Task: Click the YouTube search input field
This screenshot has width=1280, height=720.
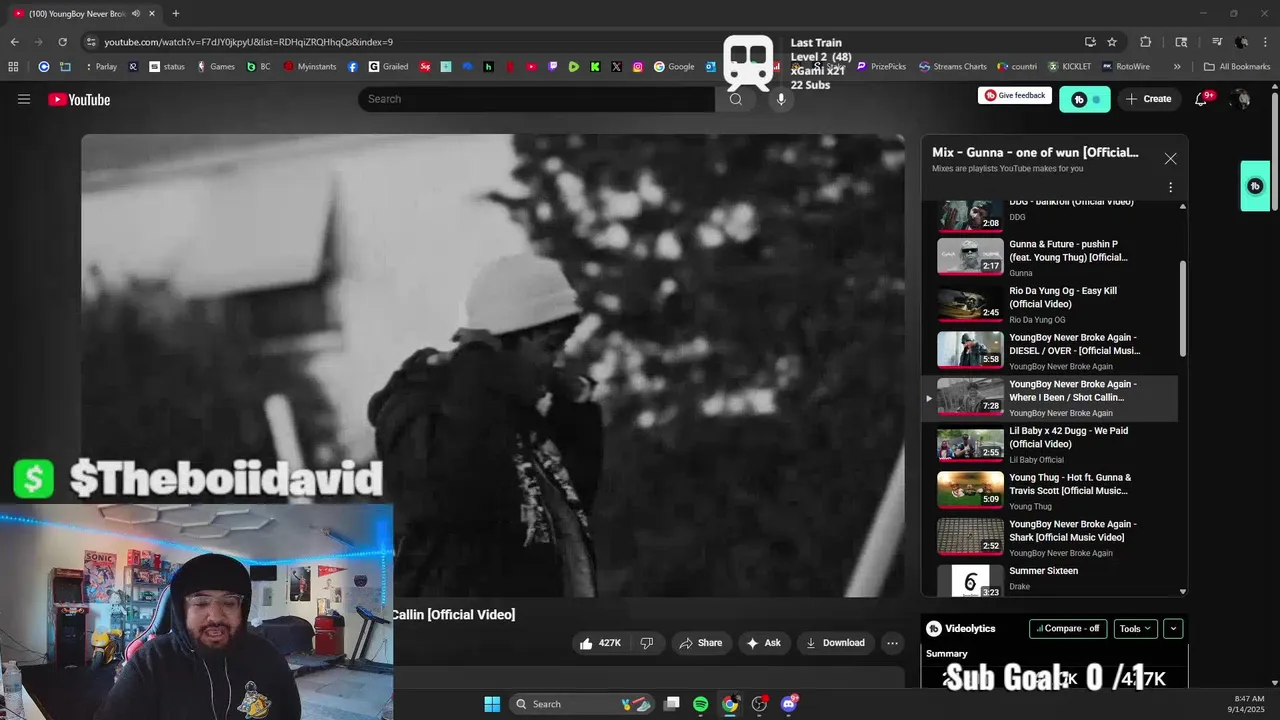Action: [x=536, y=99]
